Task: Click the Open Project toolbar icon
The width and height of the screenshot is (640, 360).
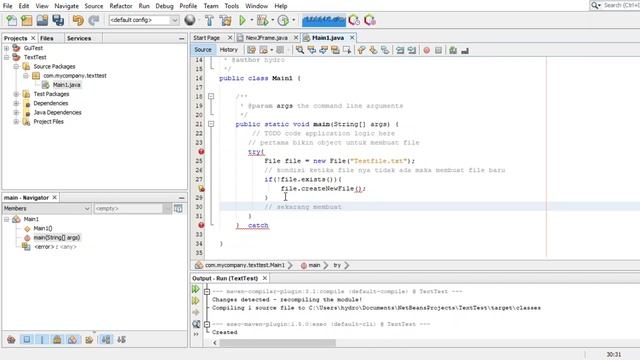Action: point(42,20)
